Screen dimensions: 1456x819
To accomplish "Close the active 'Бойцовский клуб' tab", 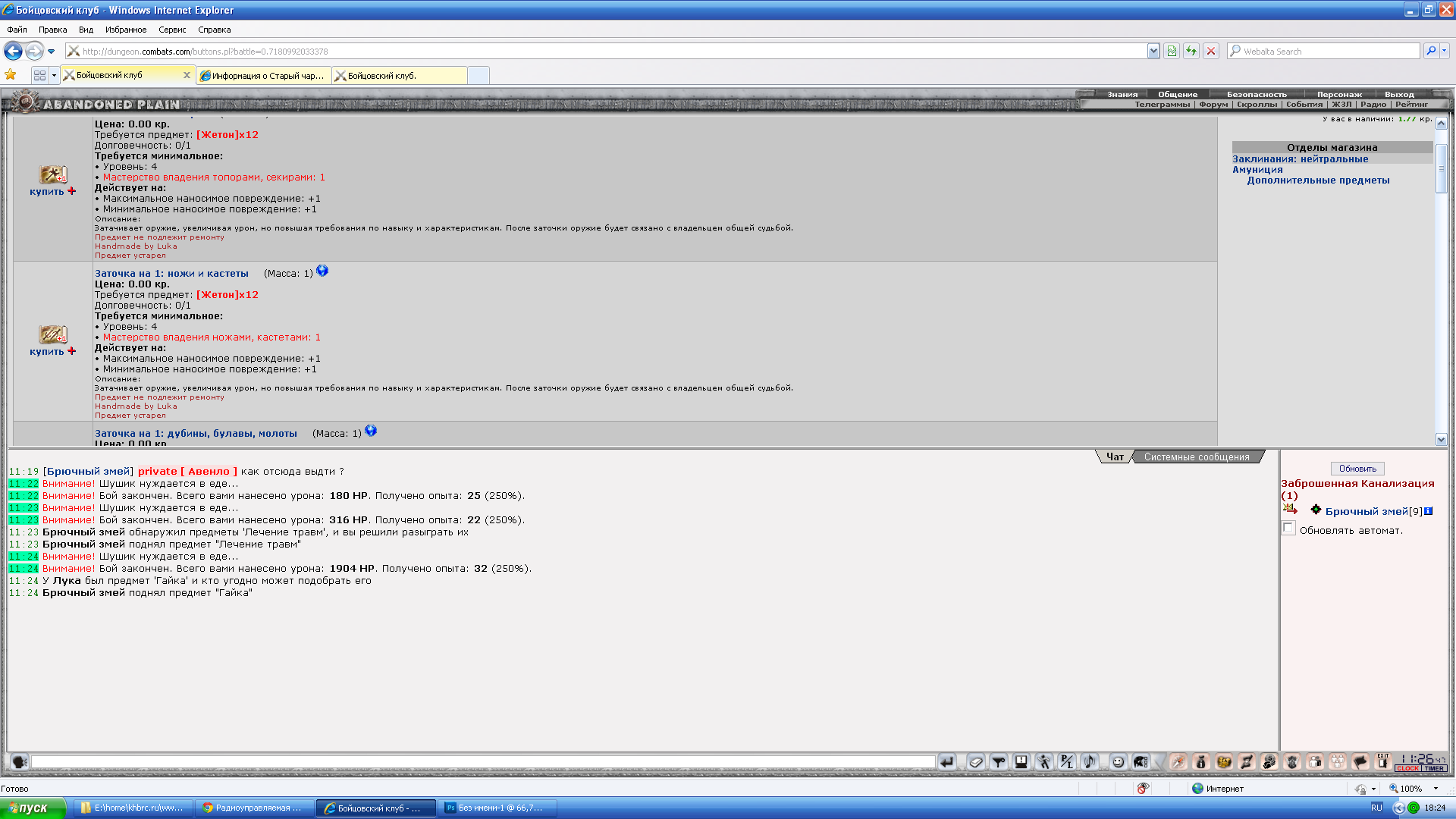I will click(187, 75).
